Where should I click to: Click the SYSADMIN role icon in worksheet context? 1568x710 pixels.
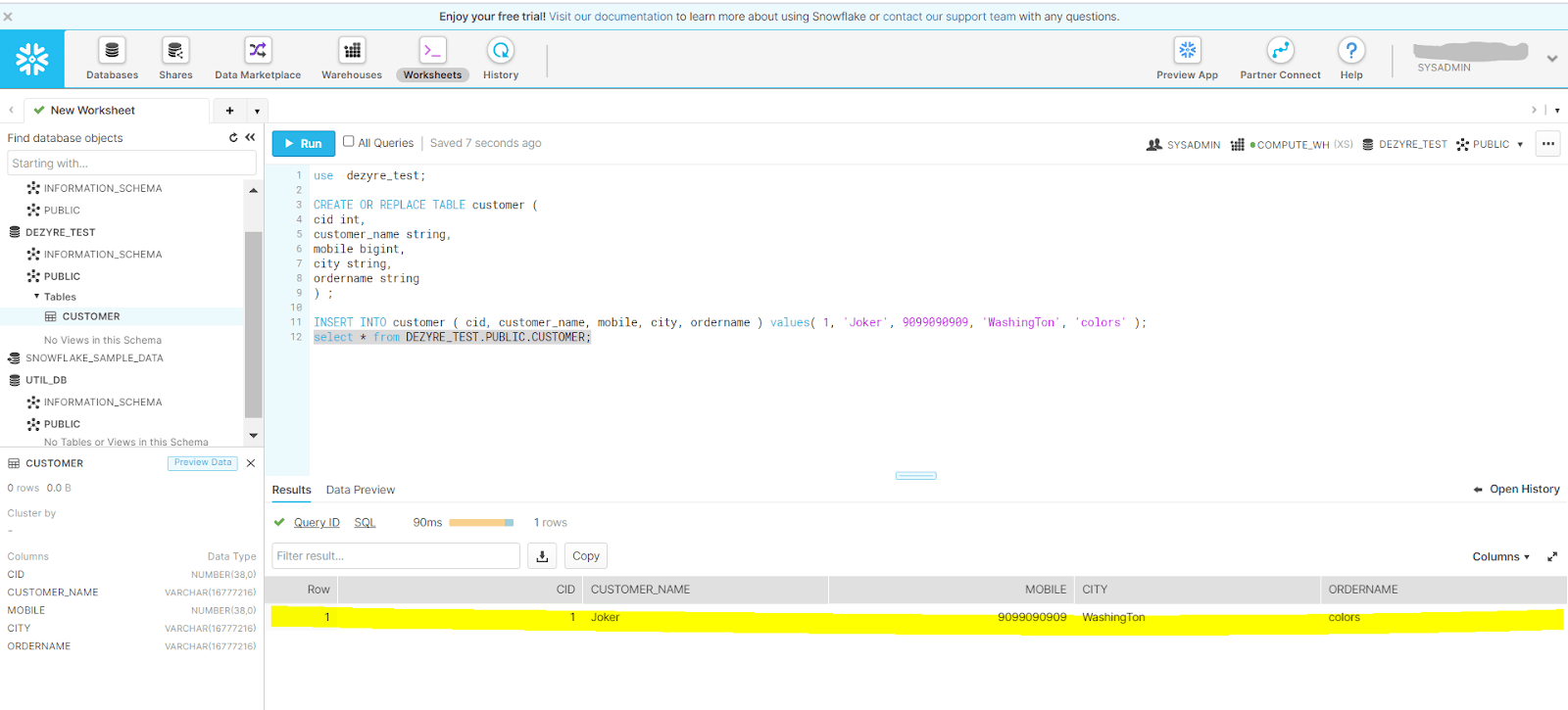(1154, 145)
